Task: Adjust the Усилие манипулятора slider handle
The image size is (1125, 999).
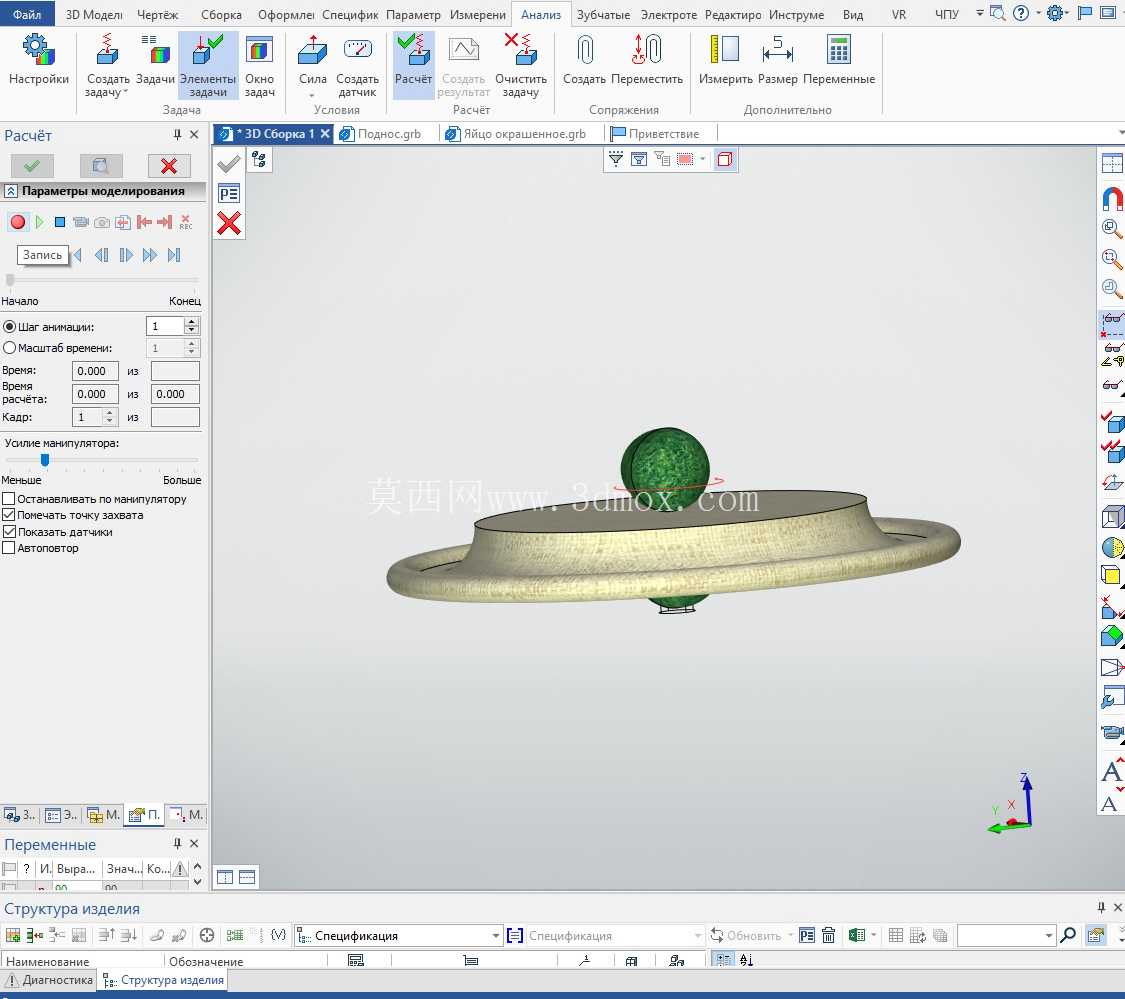Action: click(44, 459)
